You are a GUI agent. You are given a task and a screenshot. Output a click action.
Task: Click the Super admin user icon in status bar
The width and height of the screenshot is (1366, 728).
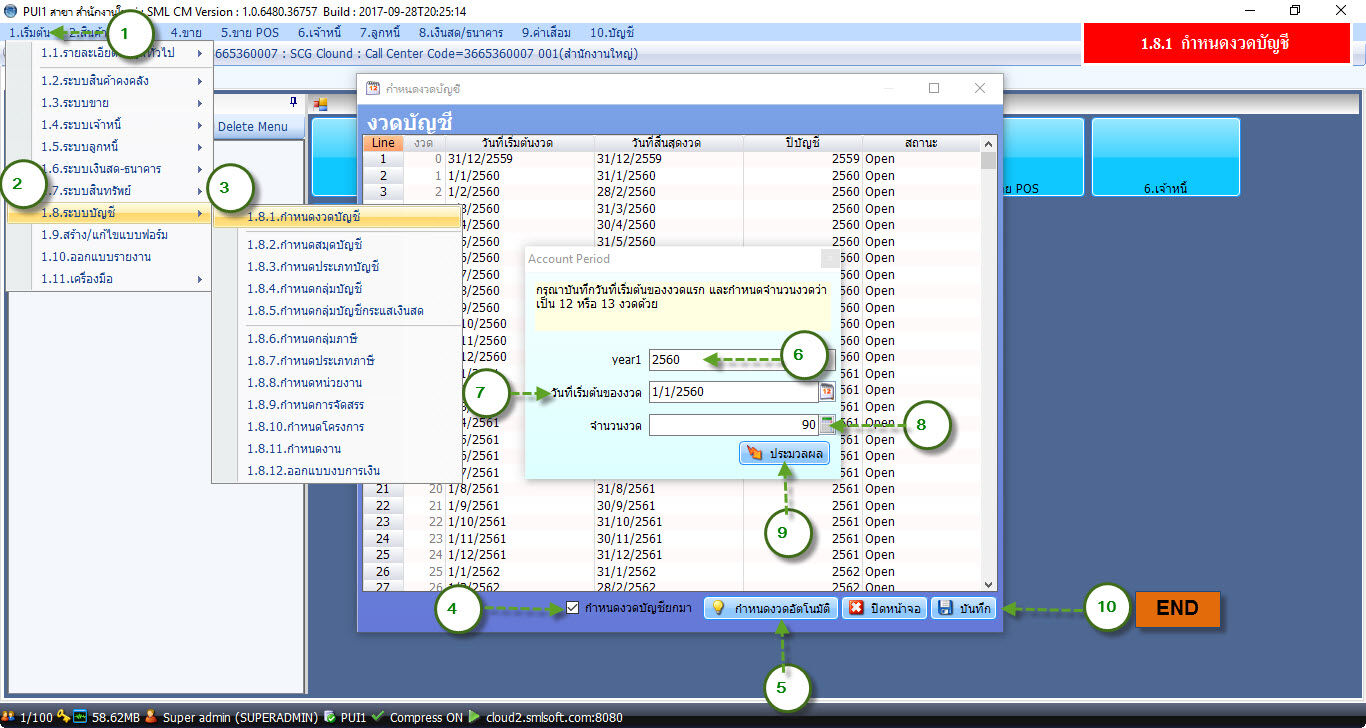[150, 717]
